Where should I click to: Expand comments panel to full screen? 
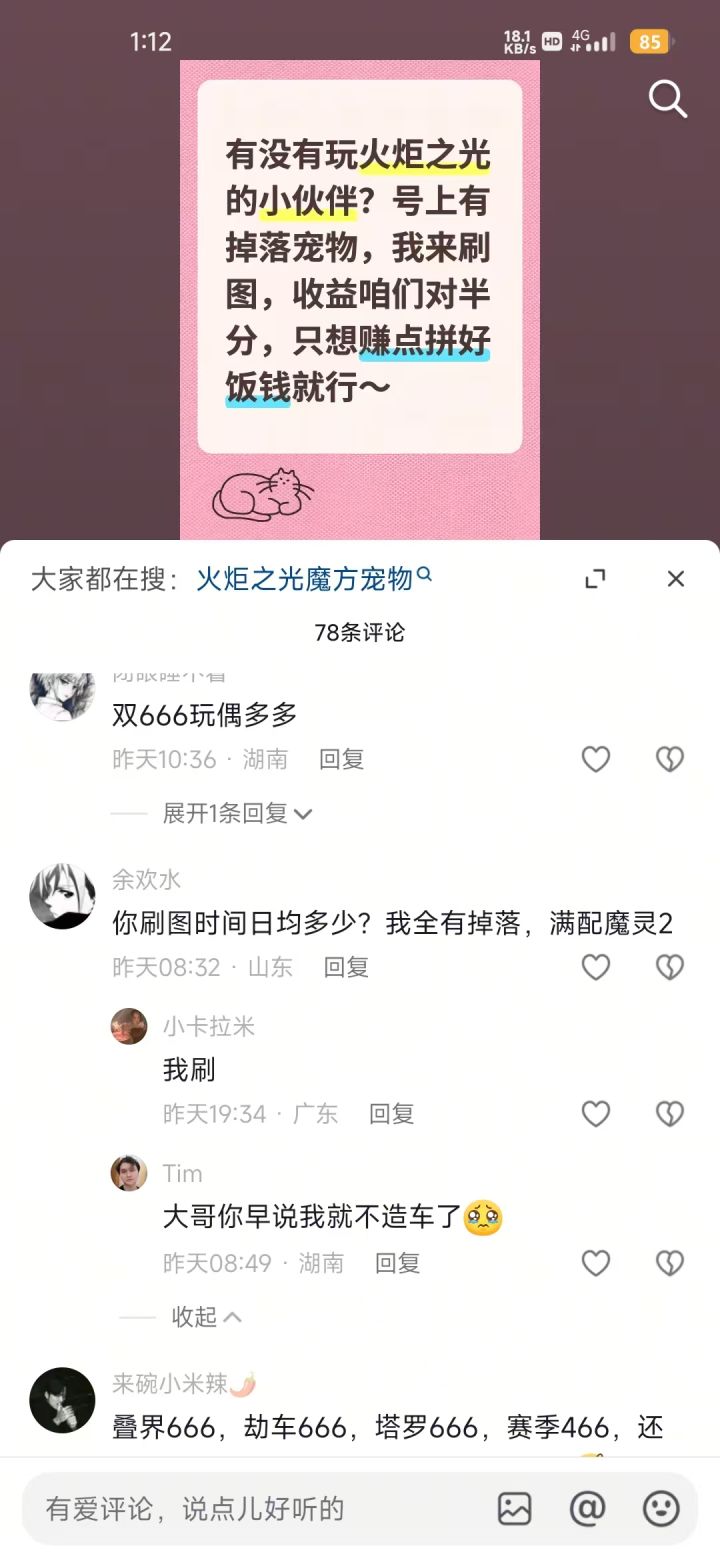tap(595, 578)
